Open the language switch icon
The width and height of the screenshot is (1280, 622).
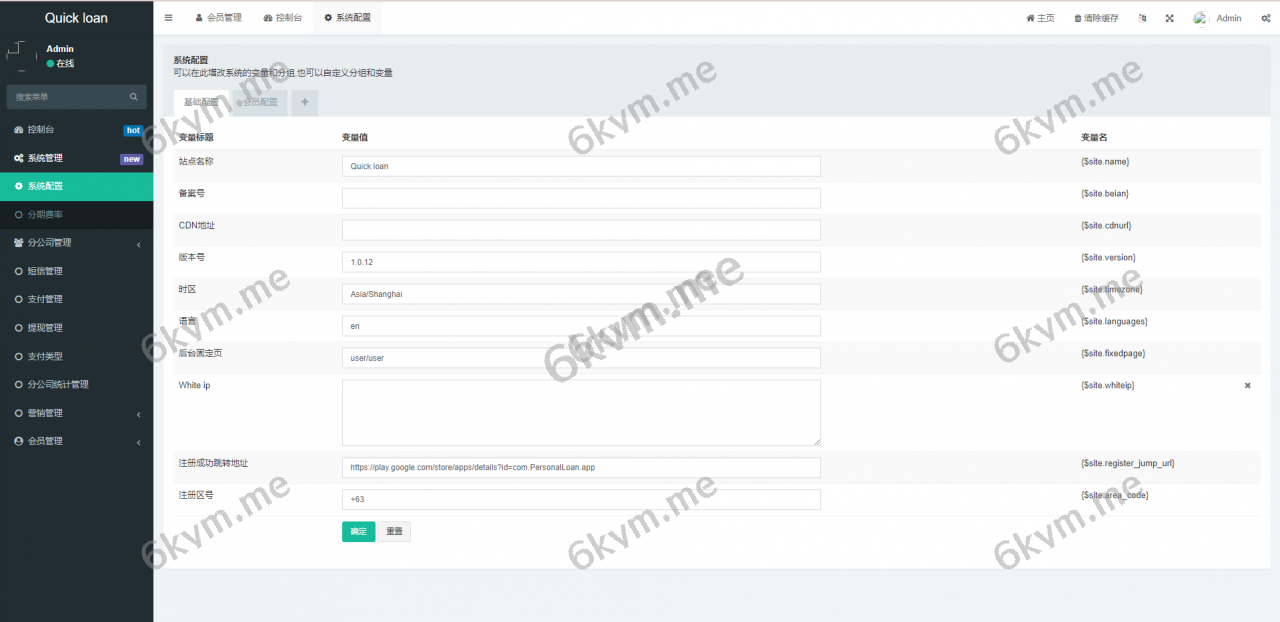point(1142,18)
